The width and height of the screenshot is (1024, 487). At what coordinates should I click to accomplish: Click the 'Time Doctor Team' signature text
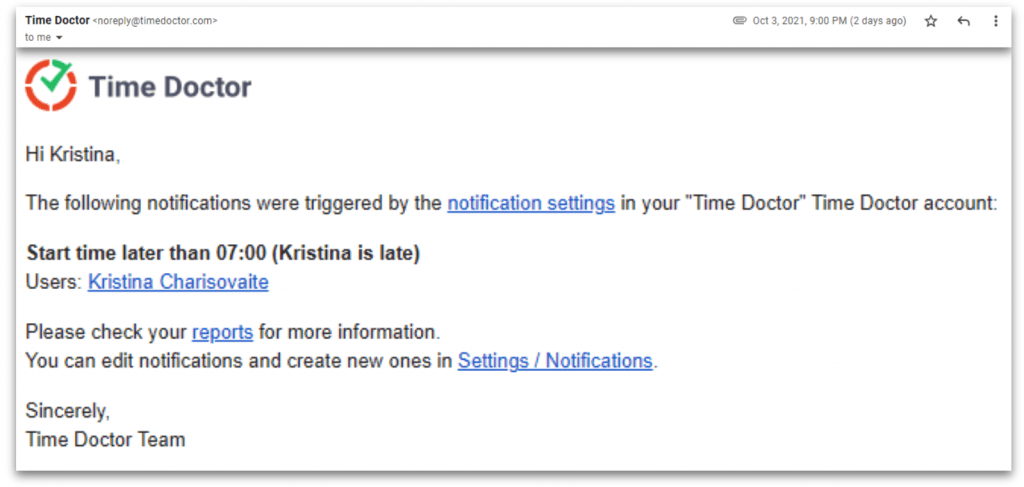click(x=105, y=439)
